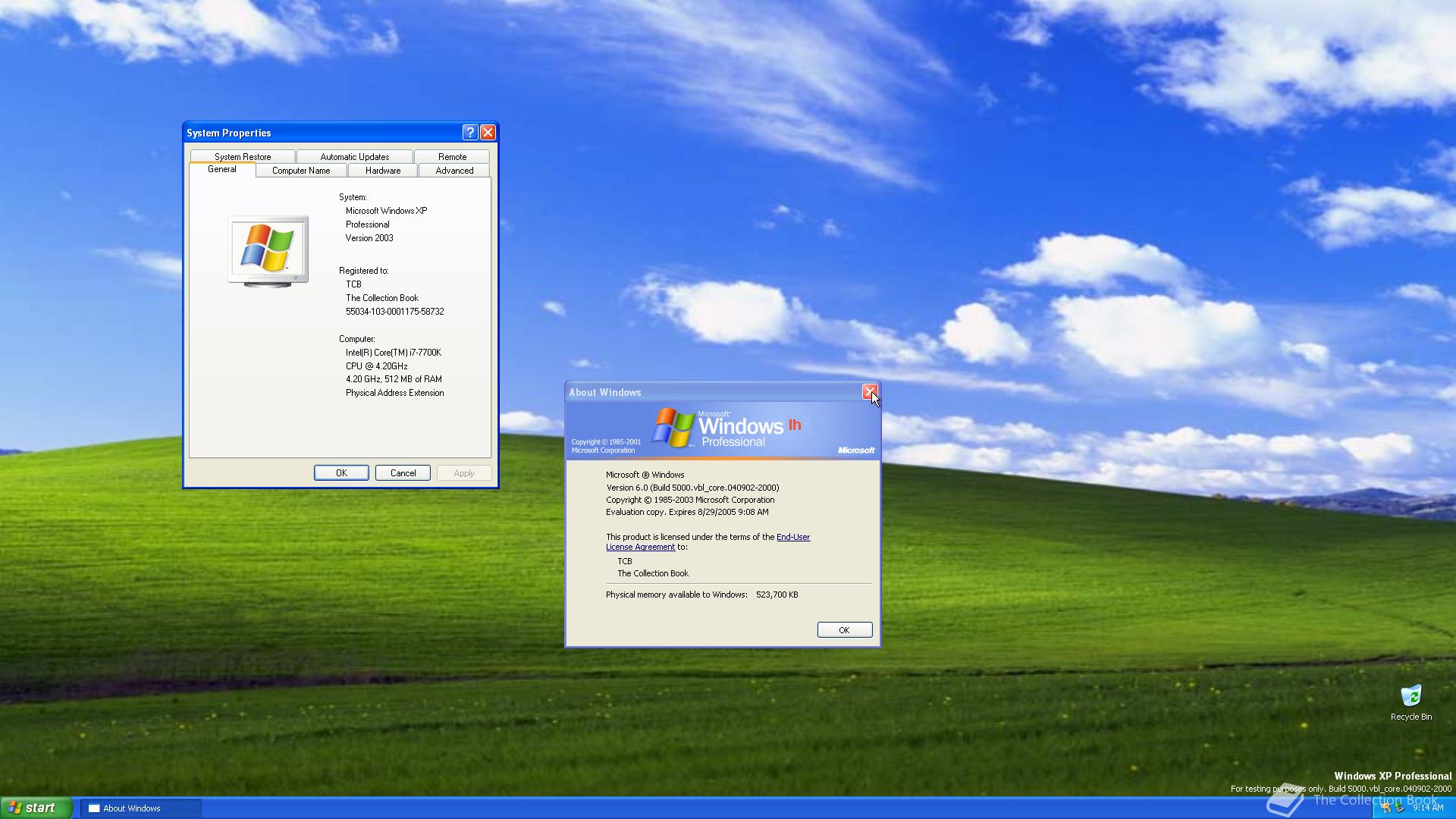The width and height of the screenshot is (1456, 819).
Task: Click the Start button
Action: coord(36,808)
